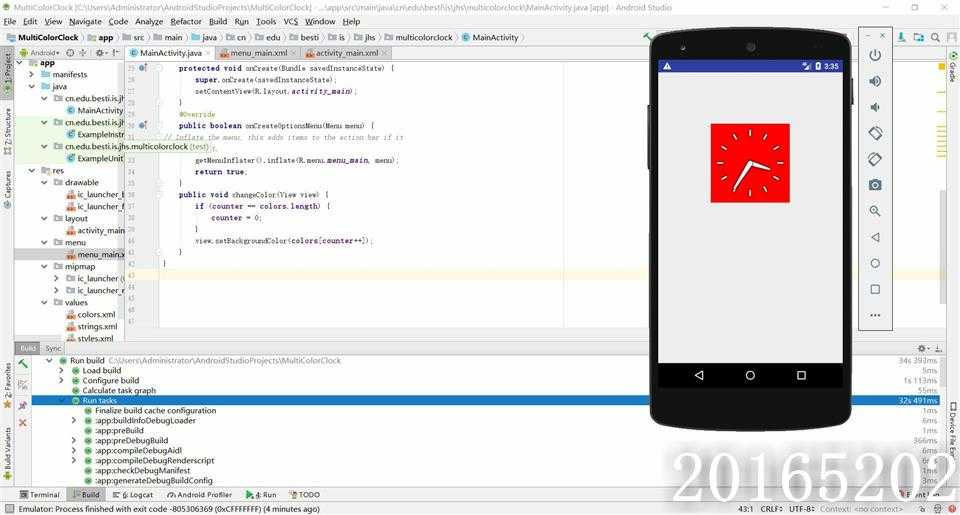This screenshot has height=515, width=960.
Task: Switch to the Sync tab in Build panel
Action: [x=53, y=348]
